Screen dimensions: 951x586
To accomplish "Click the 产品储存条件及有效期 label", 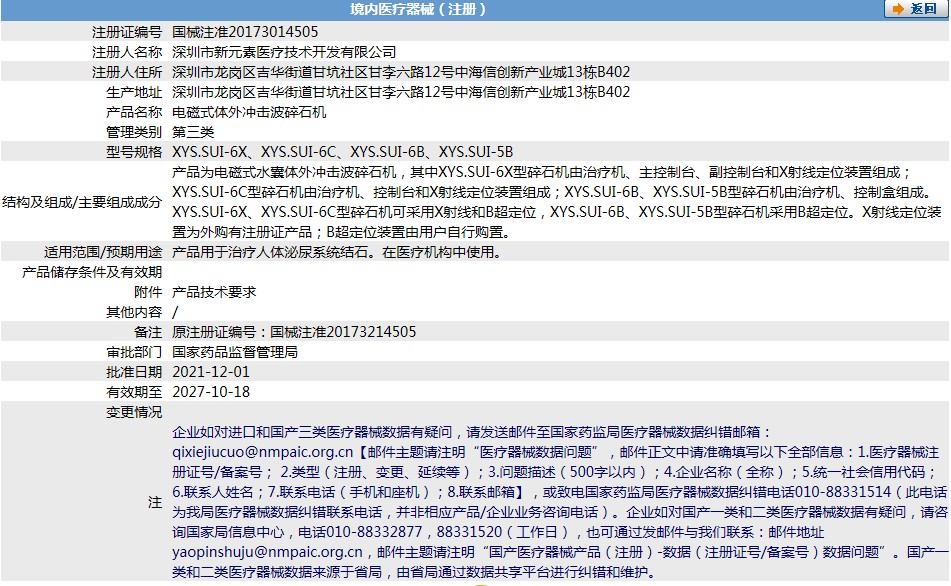I will (92, 272).
